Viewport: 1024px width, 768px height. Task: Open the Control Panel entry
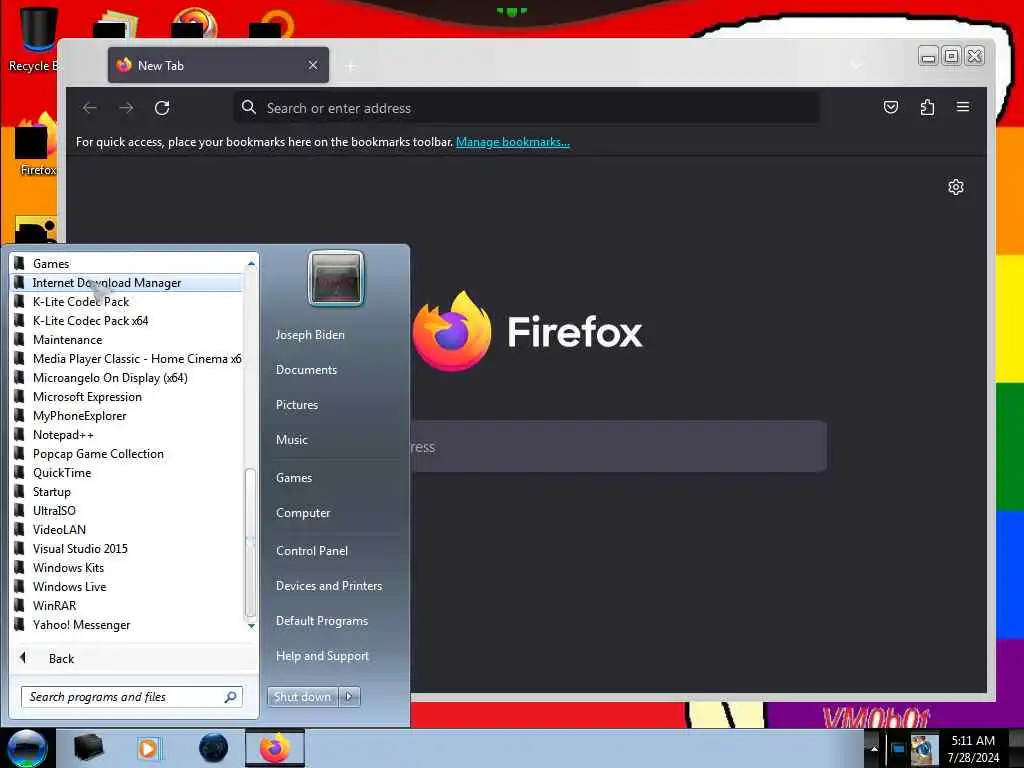[x=312, y=551]
